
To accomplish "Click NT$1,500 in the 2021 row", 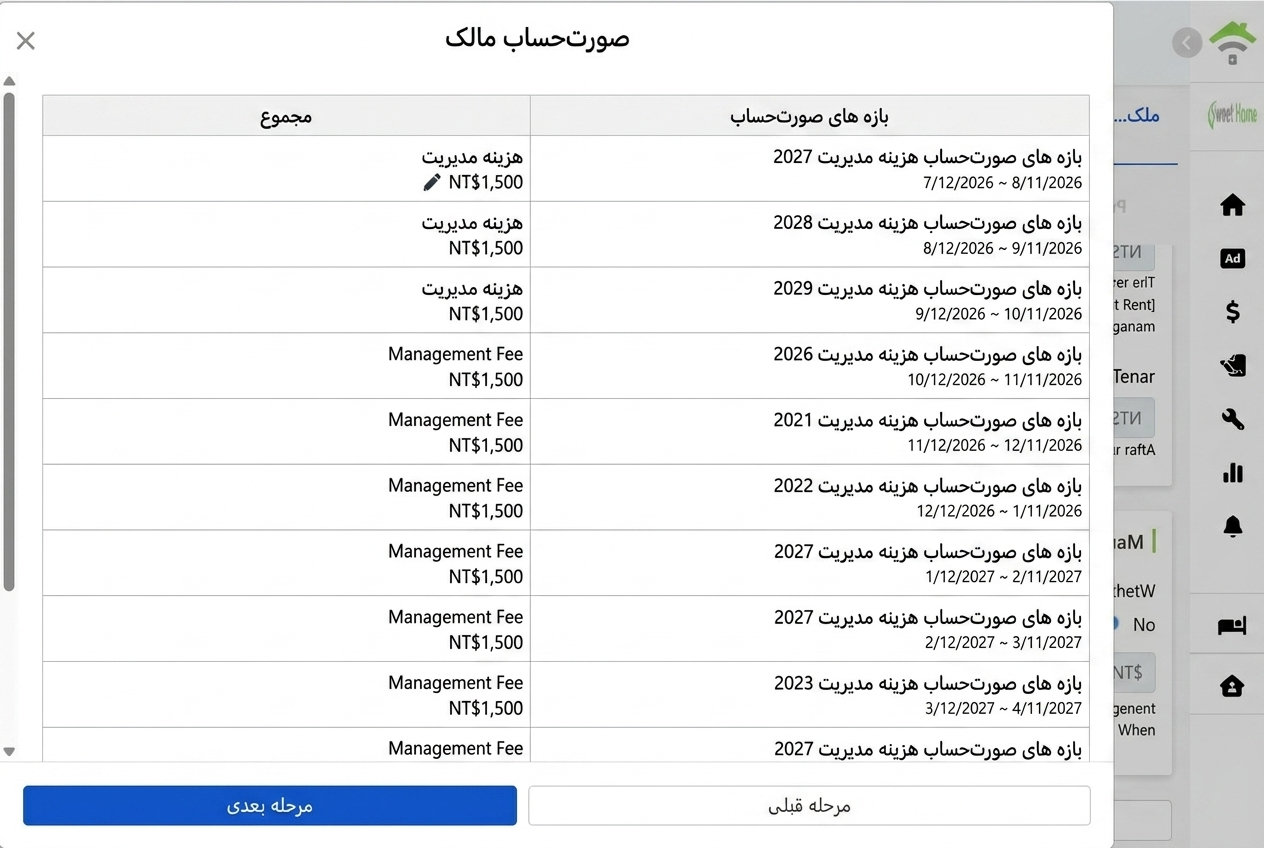I will point(486,446).
